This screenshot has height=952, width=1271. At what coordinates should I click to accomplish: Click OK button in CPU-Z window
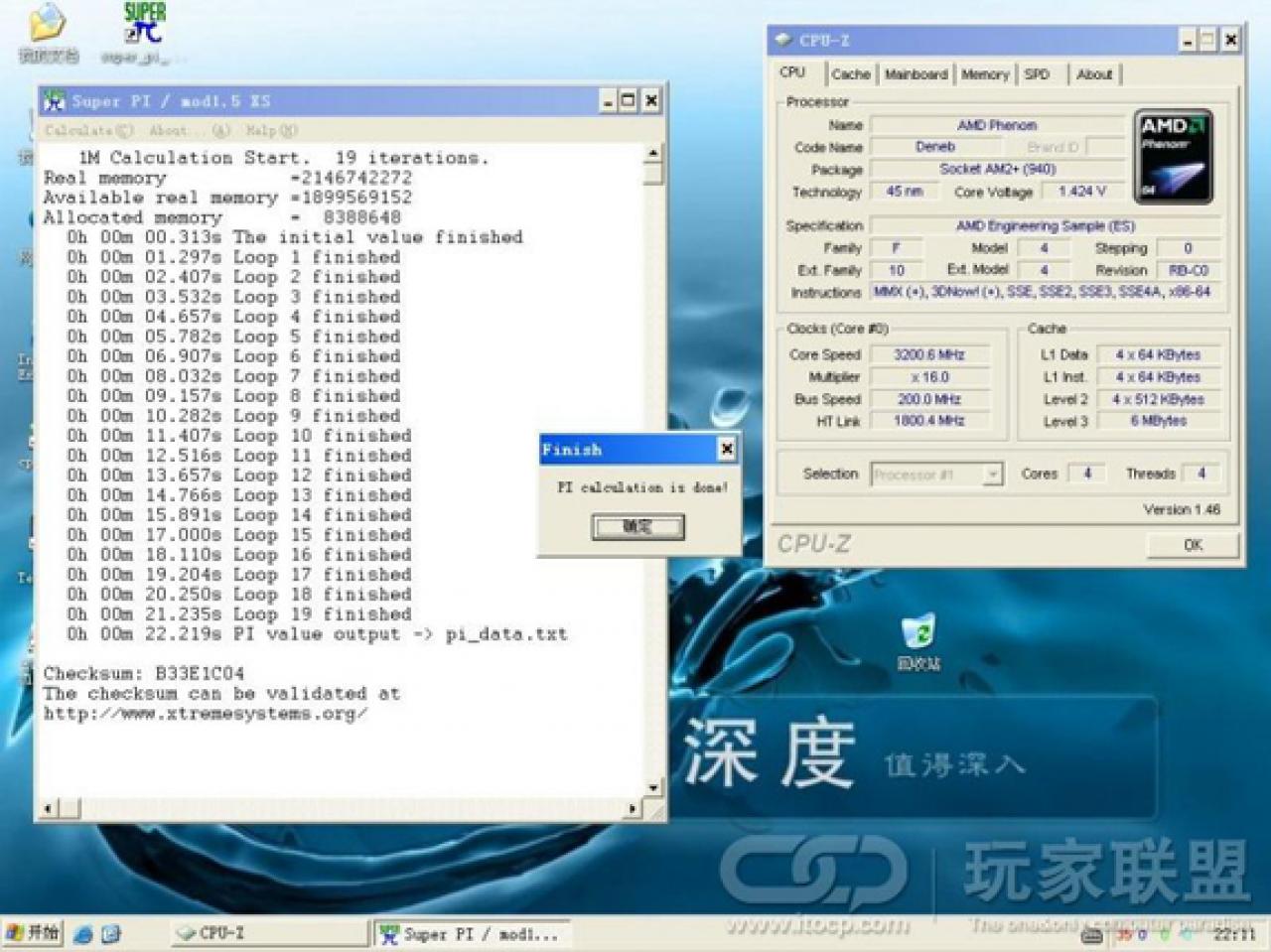click(1193, 544)
